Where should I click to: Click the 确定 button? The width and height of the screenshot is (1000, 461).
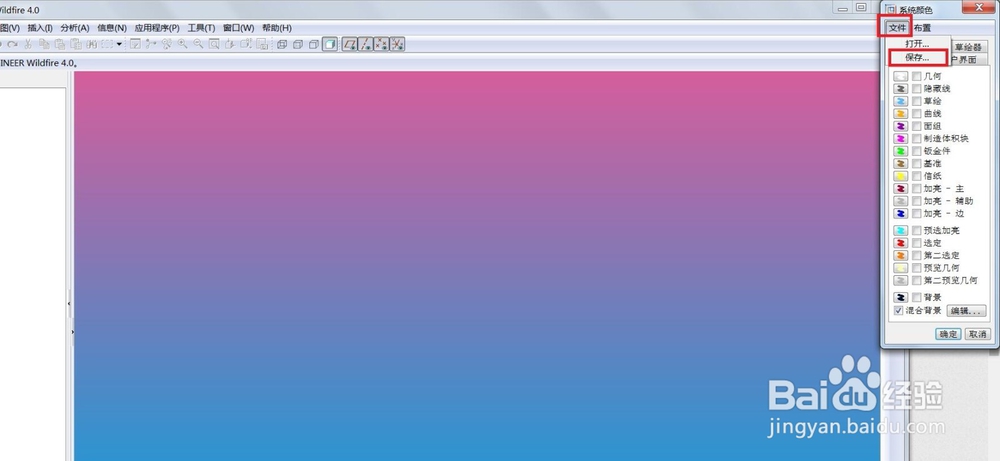[x=948, y=334]
